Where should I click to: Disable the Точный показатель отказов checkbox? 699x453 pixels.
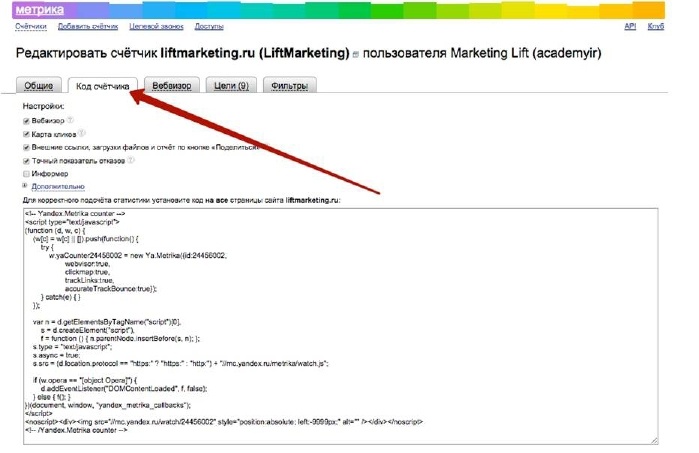pyautogui.click(x=25, y=160)
